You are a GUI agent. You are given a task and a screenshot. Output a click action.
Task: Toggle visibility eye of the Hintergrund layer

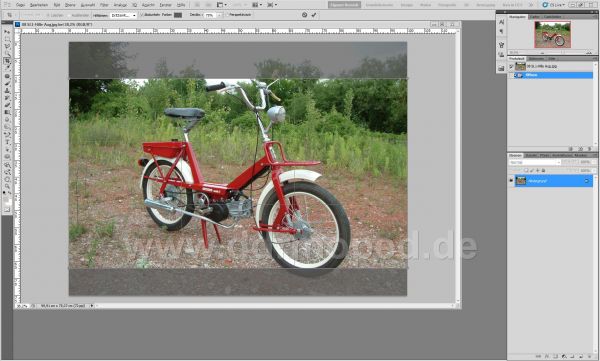511,181
